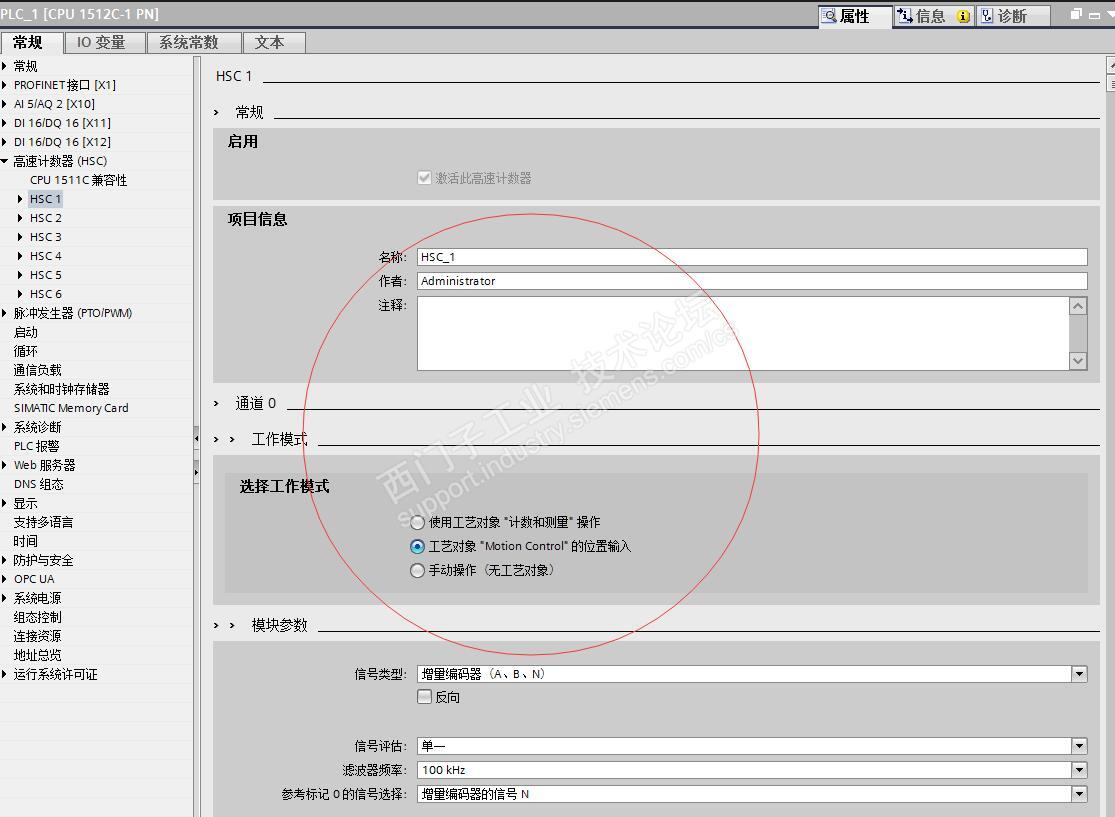Open 系统和时钟存储器 item

(x=61, y=389)
